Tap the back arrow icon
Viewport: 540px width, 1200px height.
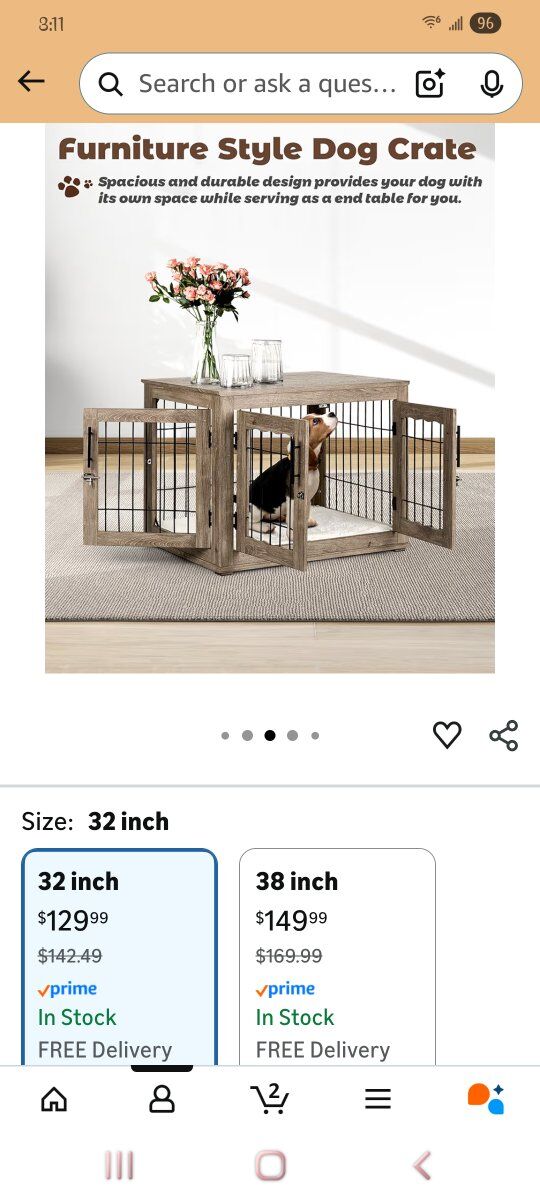pyautogui.click(x=31, y=82)
